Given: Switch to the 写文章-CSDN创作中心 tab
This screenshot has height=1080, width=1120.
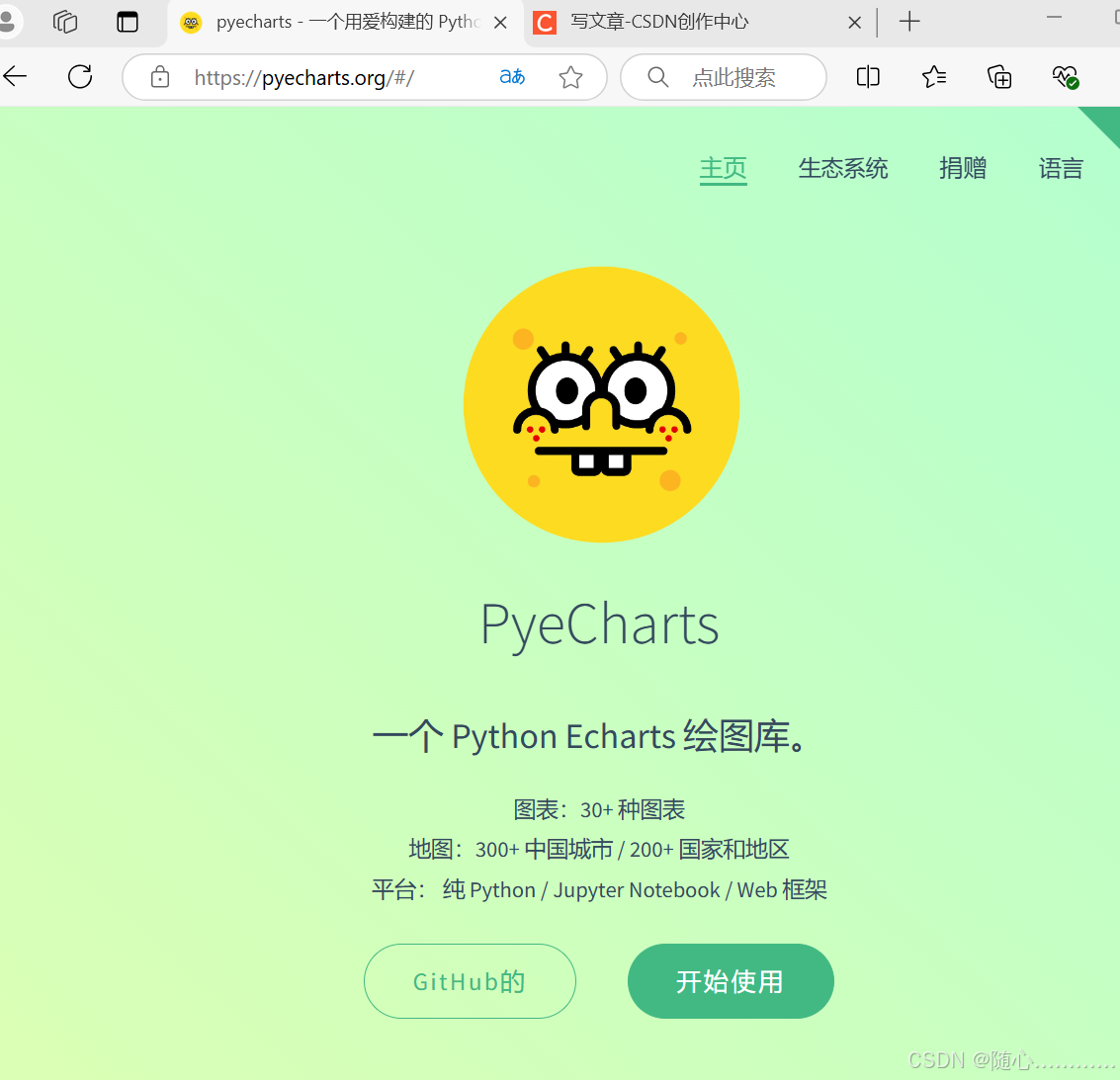Looking at the screenshot, I should (x=700, y=24).
